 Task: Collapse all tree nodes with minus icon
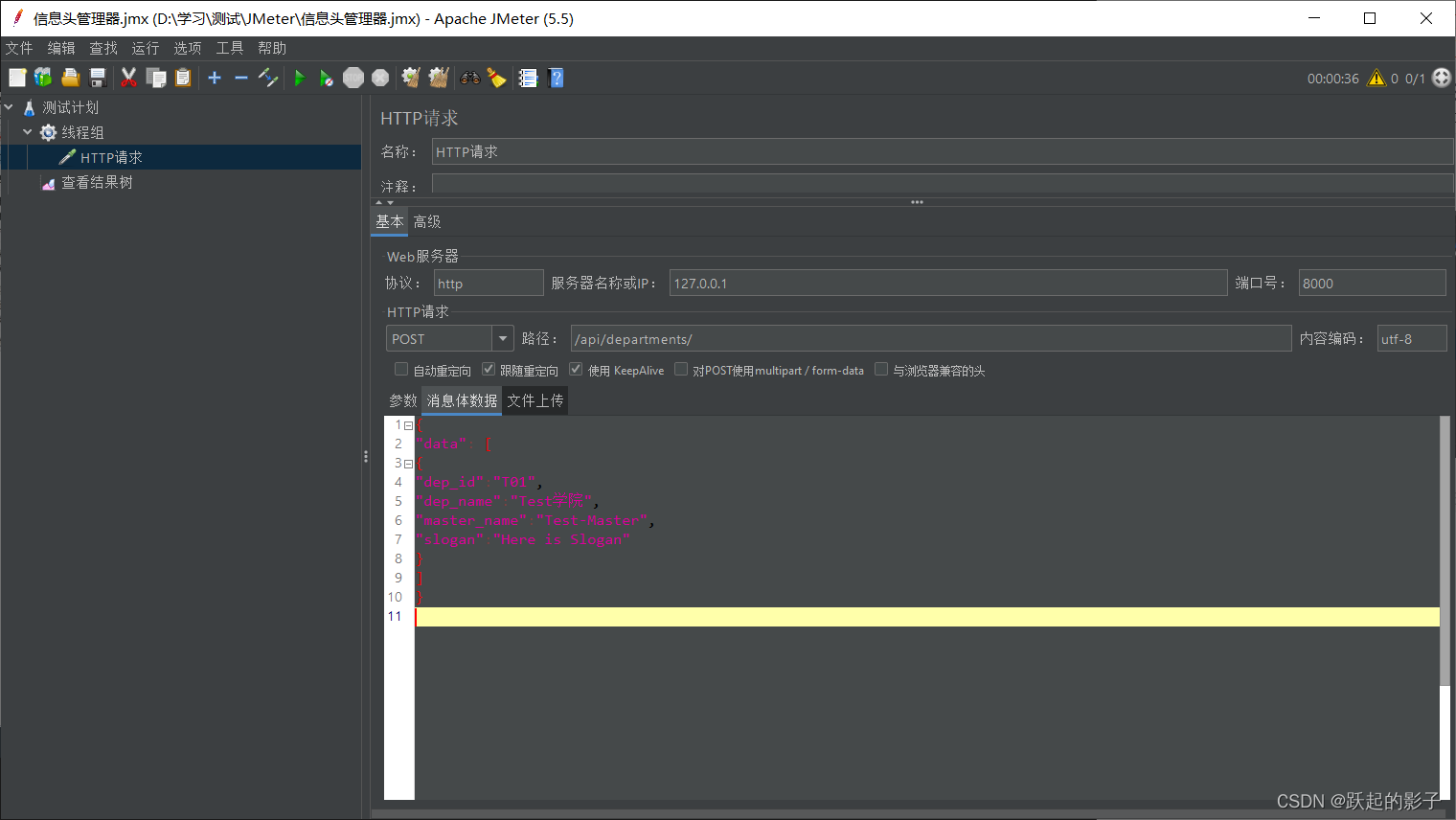(241, 78)
